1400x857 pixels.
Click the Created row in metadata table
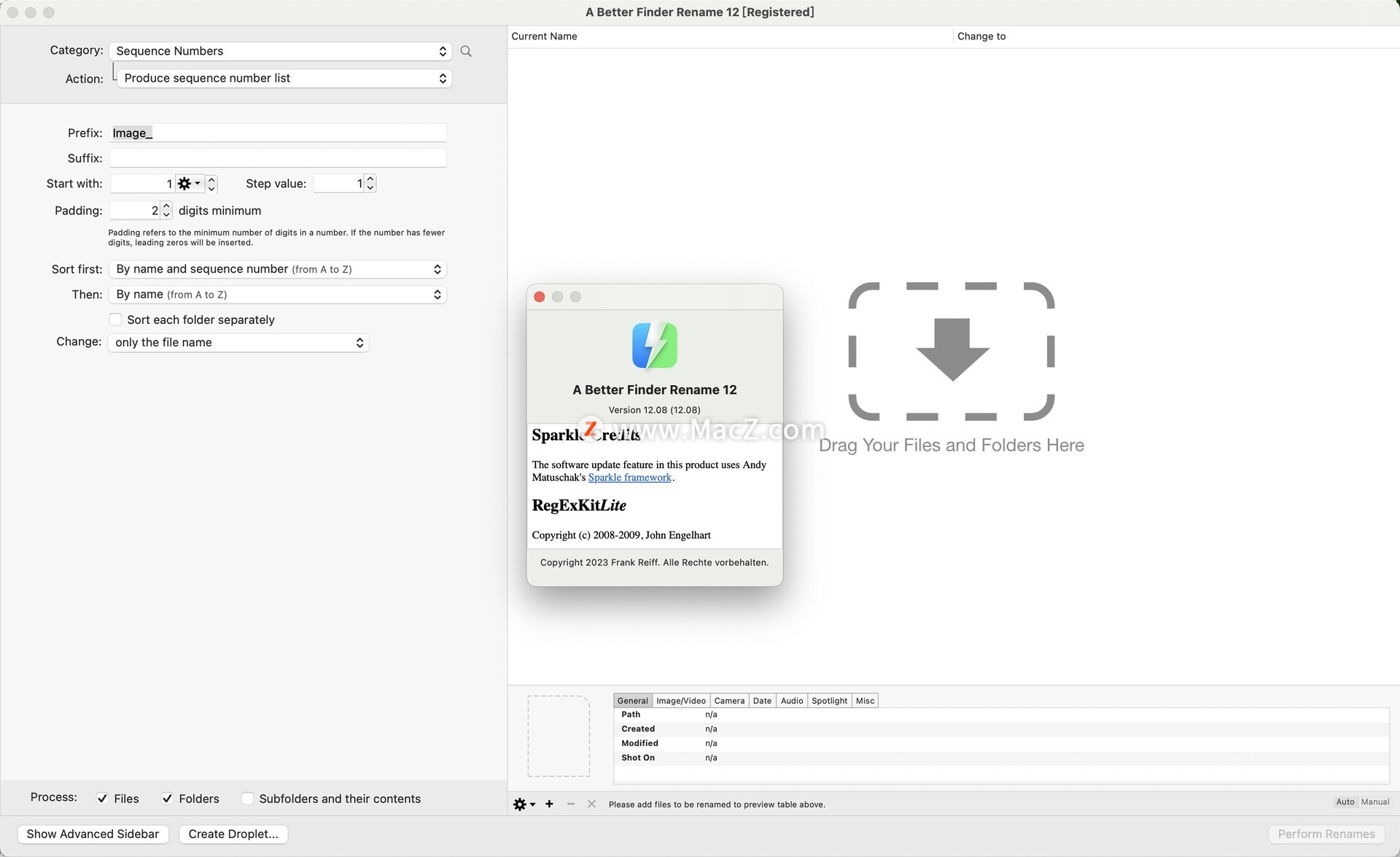click(x=1001, y=729)
